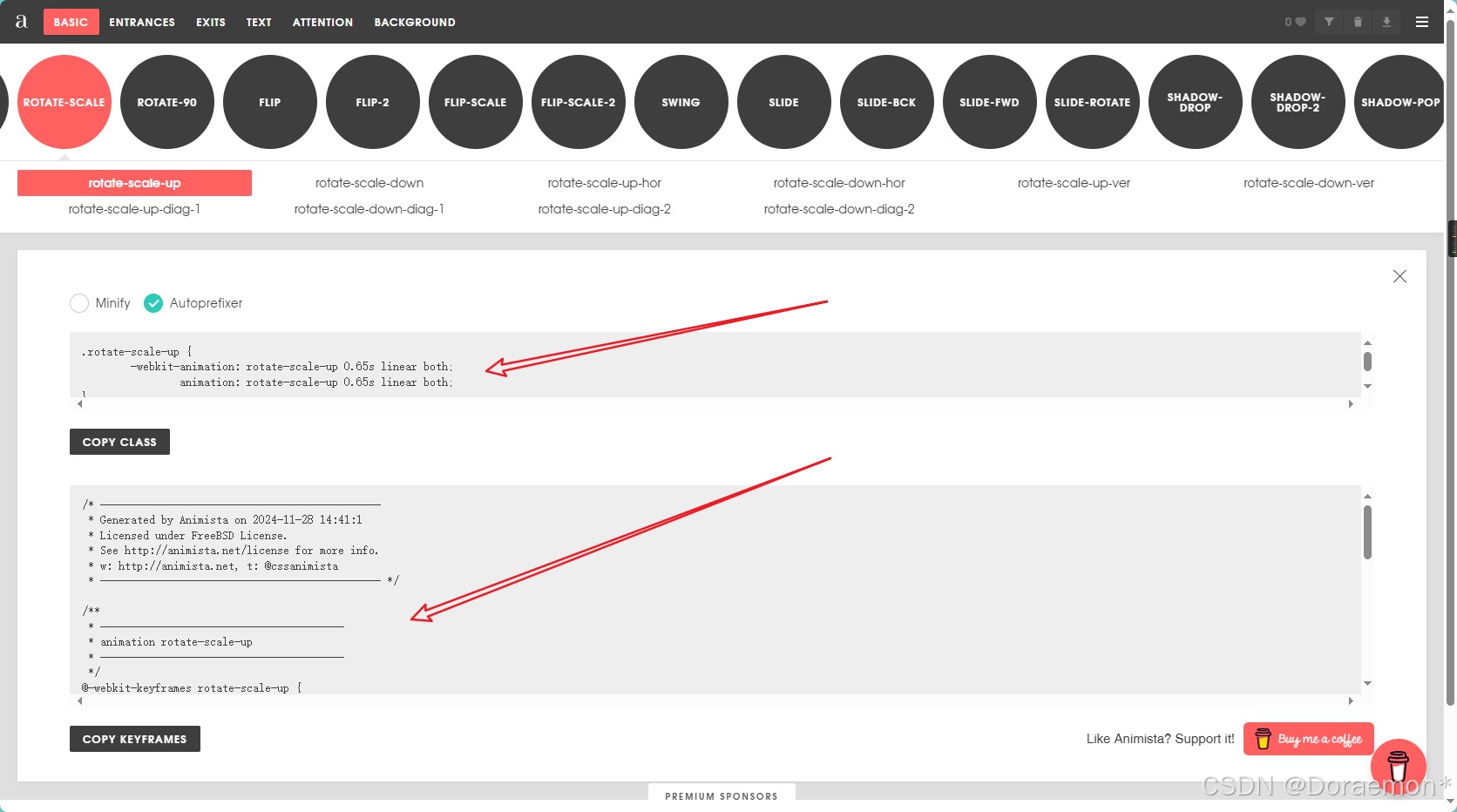Click inside the class code text area
This screenshot has height=812, width=1457.
[x=715, y=364]
